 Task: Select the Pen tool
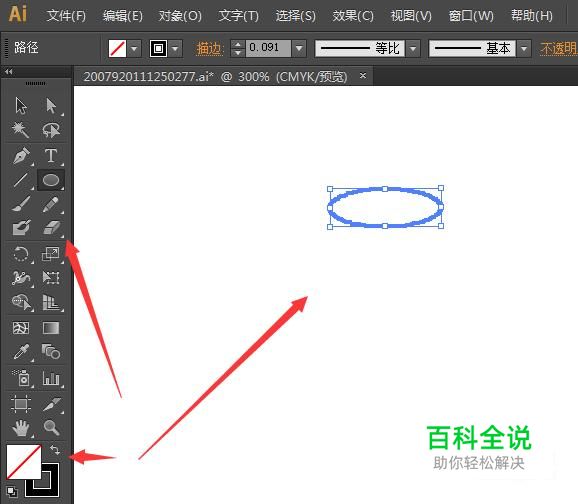pyautogui.click(x=21, y=156)
